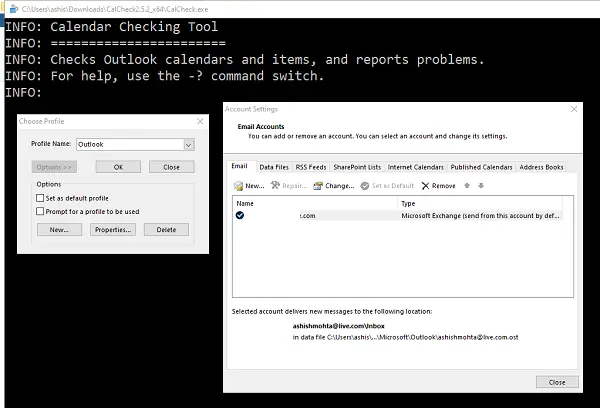Click the Repair wrench icon
This screenshot has height=408, width=600.
(x=275, y=186)
